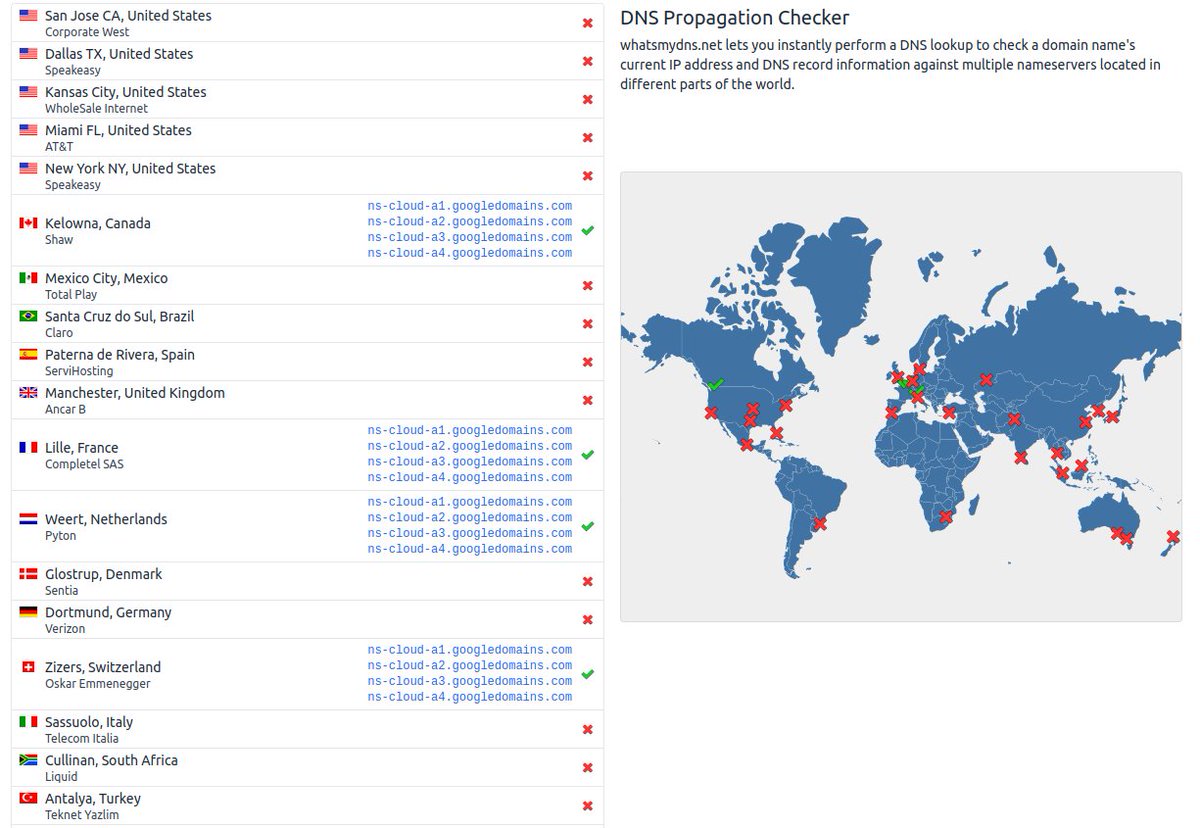
Task: Open ns-cloud-a3.googledomains.com in Weert row
Action: 470,534
